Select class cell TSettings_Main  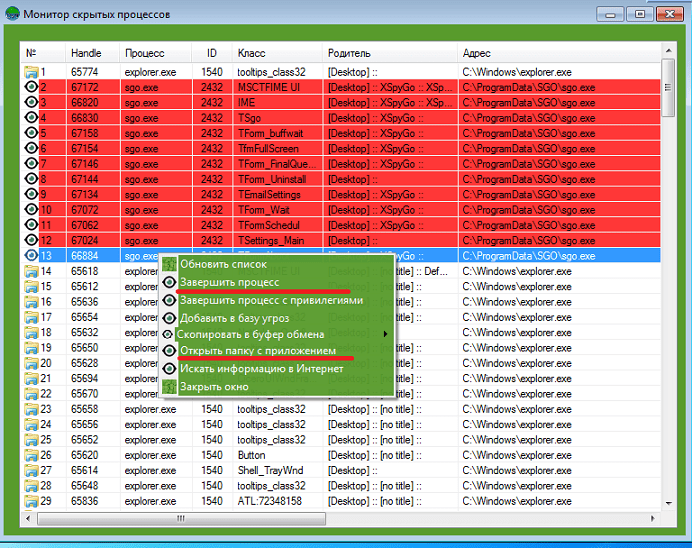pyautogui.click(x=271, y=240)
